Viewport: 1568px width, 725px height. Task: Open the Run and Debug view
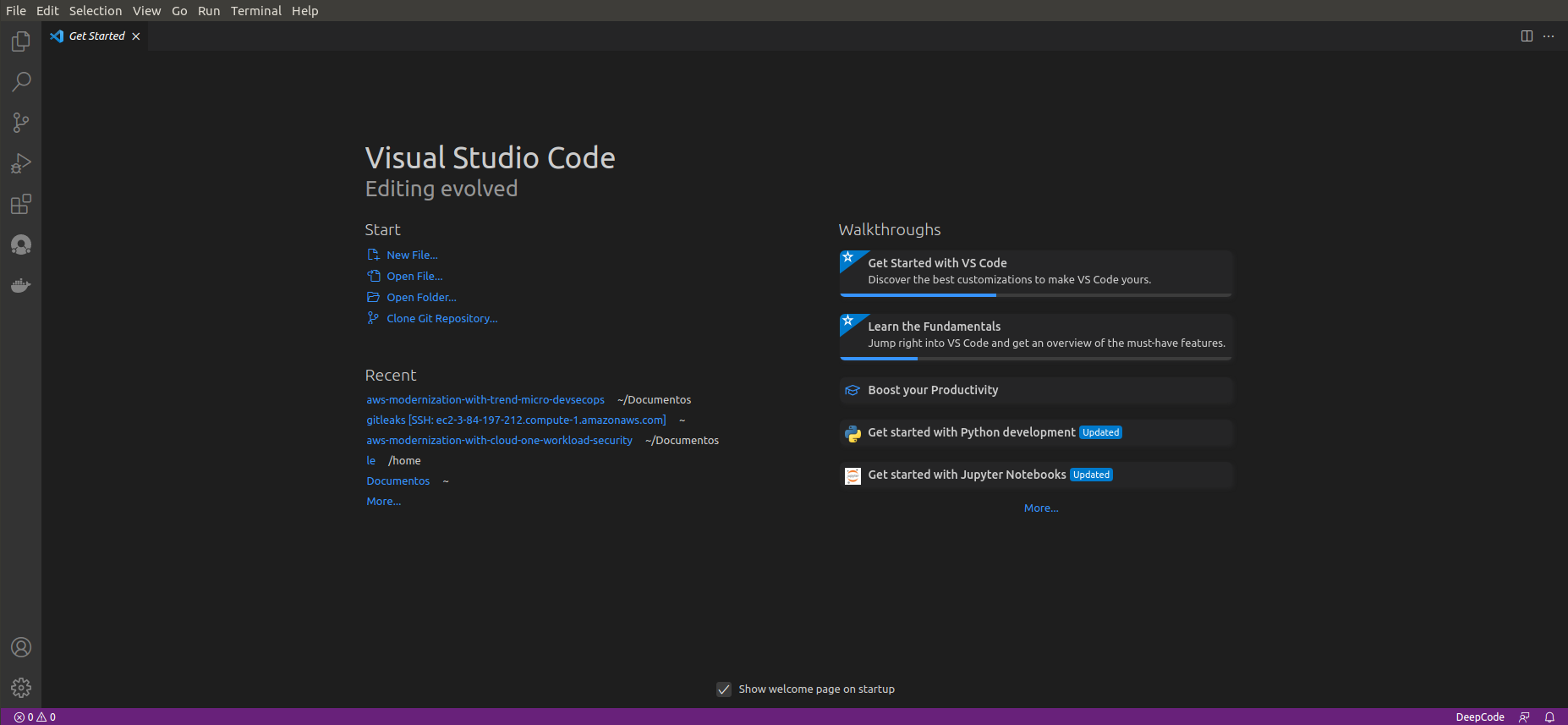20,163
